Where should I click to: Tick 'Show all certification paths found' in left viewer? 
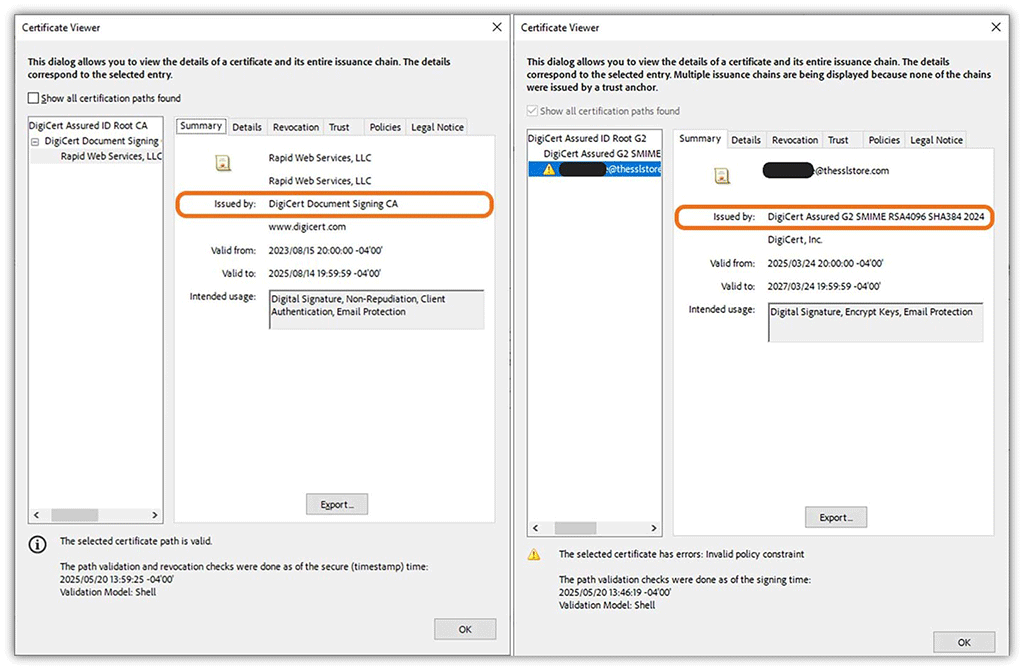tap(33, 98)
